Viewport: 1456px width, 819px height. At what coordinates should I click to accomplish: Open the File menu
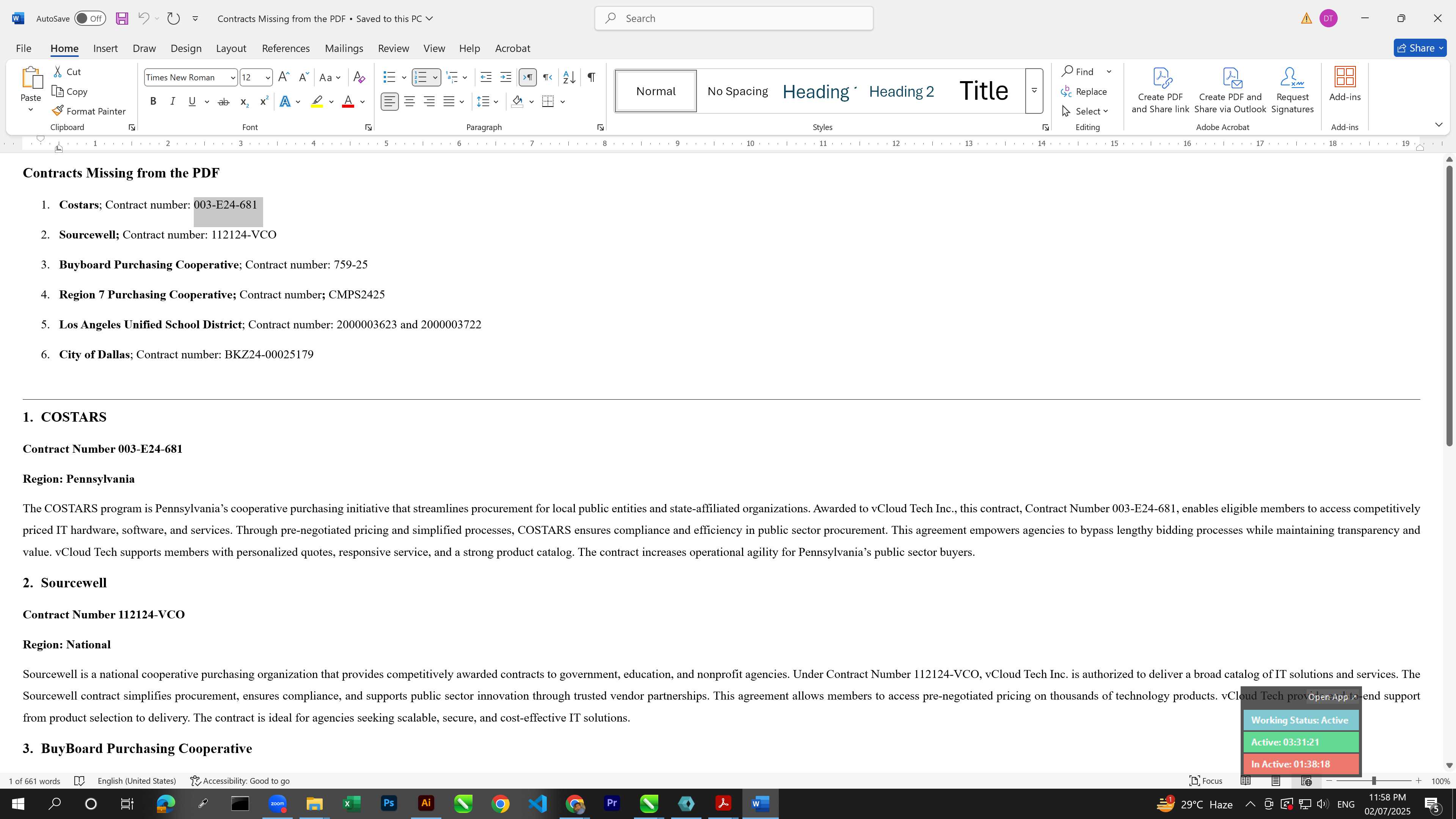tap(24, 49)
